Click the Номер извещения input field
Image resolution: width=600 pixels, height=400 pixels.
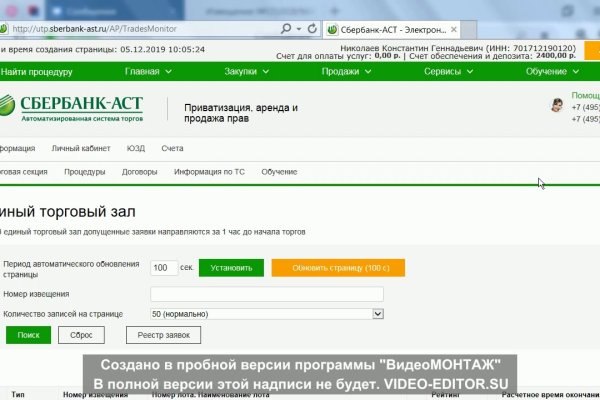(267, 294)
